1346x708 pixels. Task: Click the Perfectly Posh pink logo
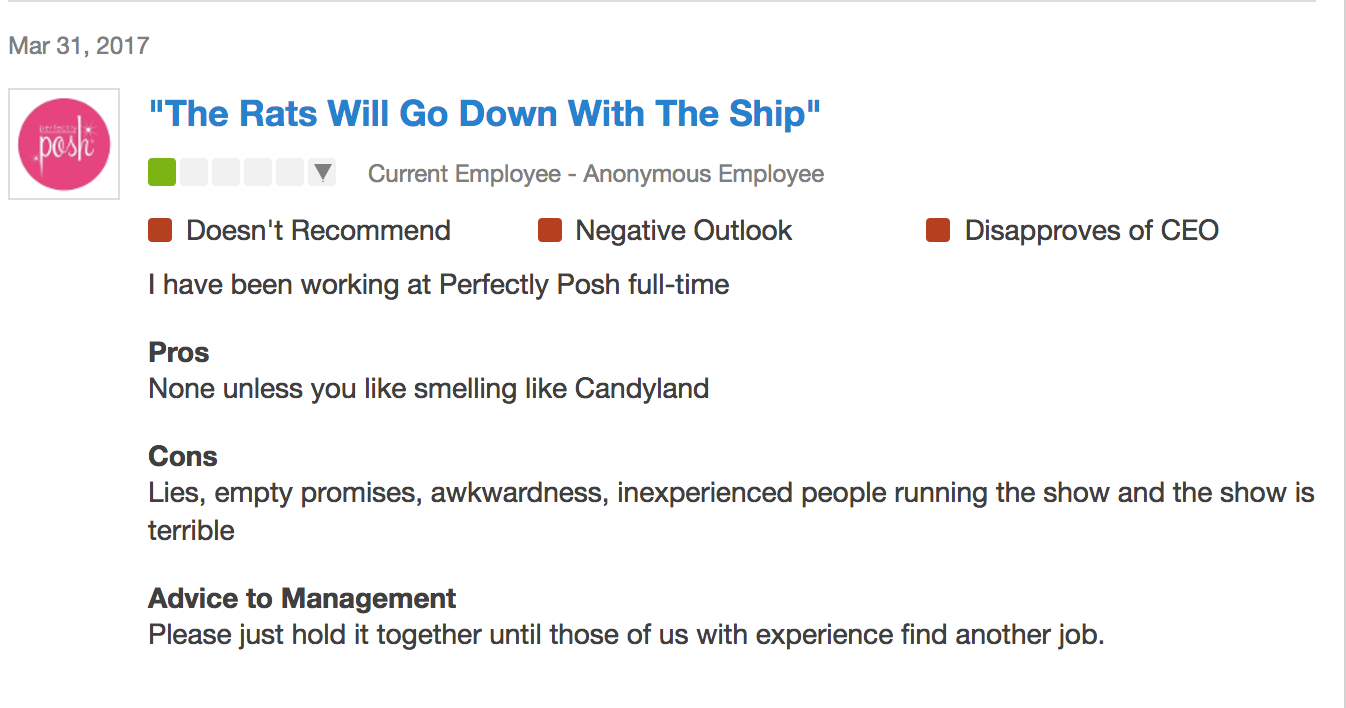click(64, 144)
